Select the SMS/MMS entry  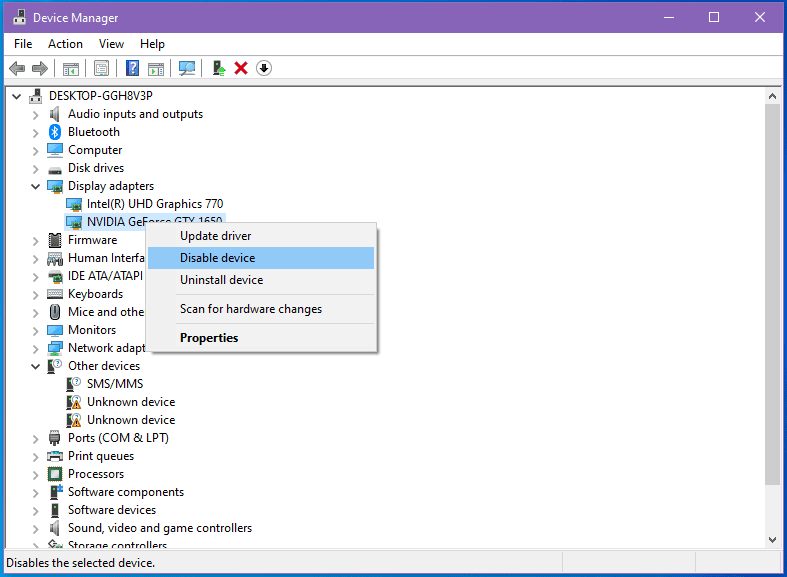[x=115, y=384]
